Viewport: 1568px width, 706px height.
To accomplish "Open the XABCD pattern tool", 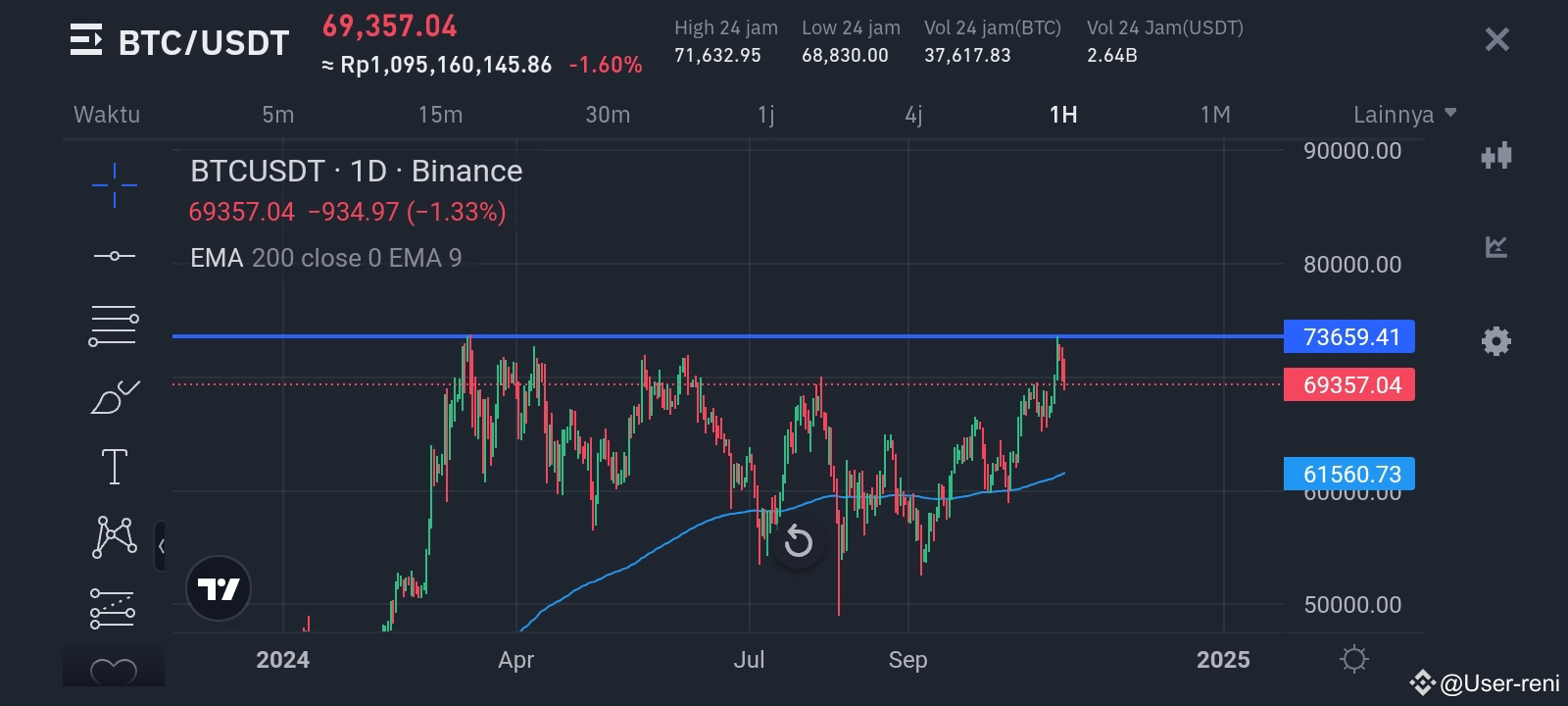I will [x=115, y=536].
